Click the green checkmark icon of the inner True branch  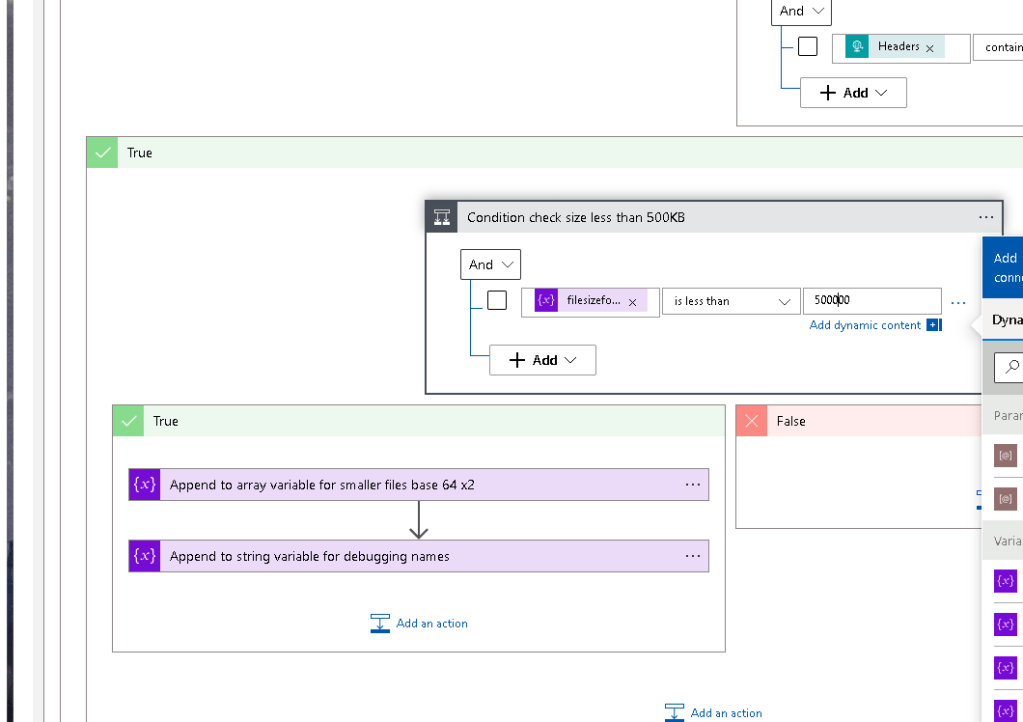[129, 421]
